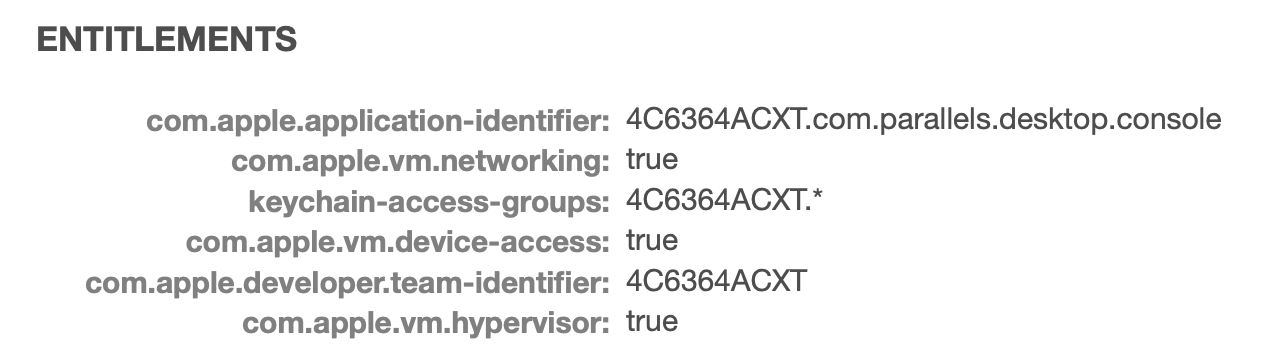Select the com.apple.developer.team-identifier key label

[x=348, y=284]
